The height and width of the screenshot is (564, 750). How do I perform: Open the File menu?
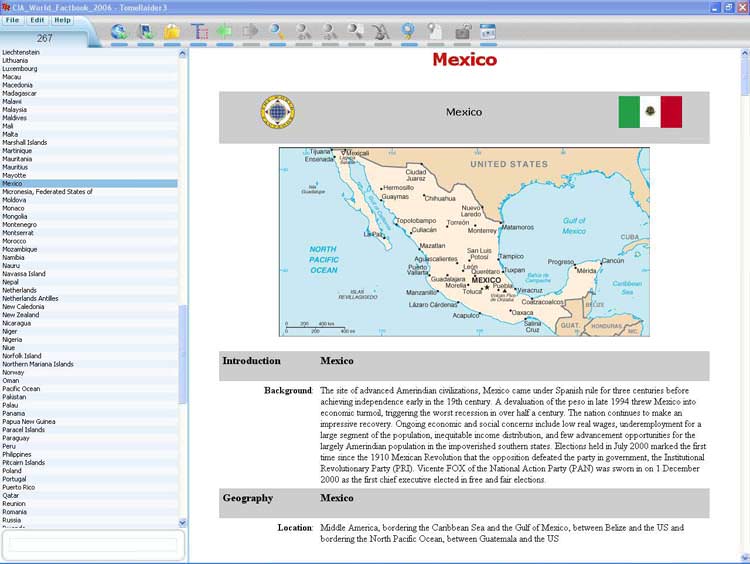point(12,20)
